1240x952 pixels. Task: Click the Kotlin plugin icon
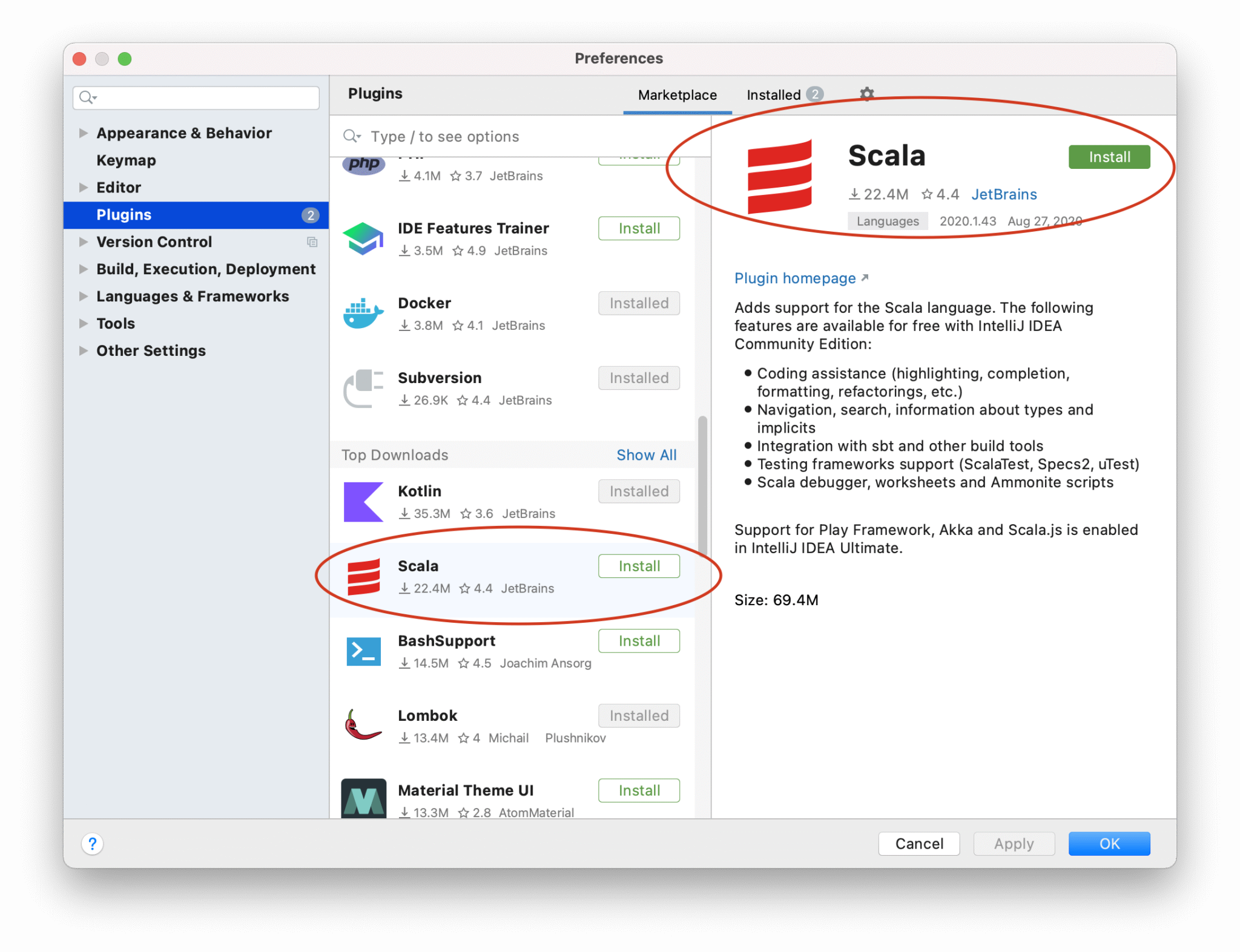(x=363, y=502)
